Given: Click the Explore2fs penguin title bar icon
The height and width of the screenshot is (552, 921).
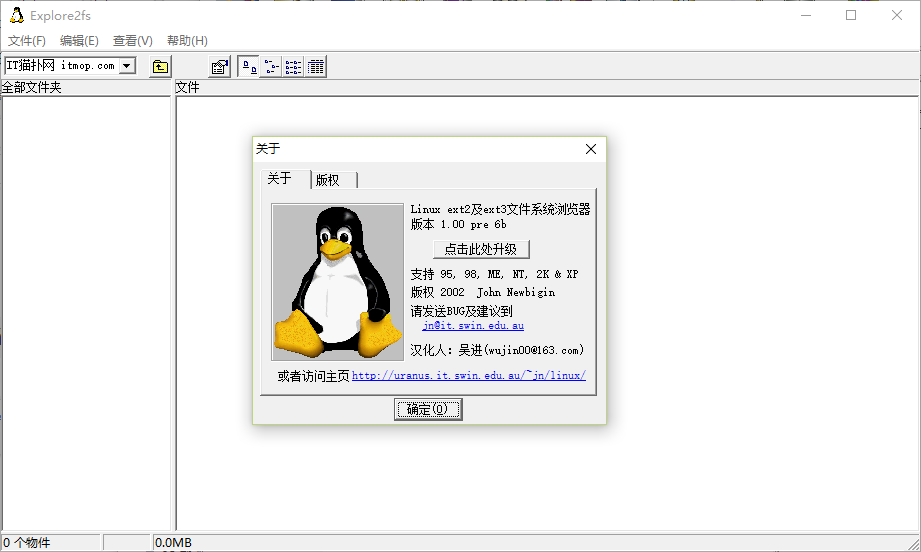Looking at the screenshot, I should coord(16,15).
